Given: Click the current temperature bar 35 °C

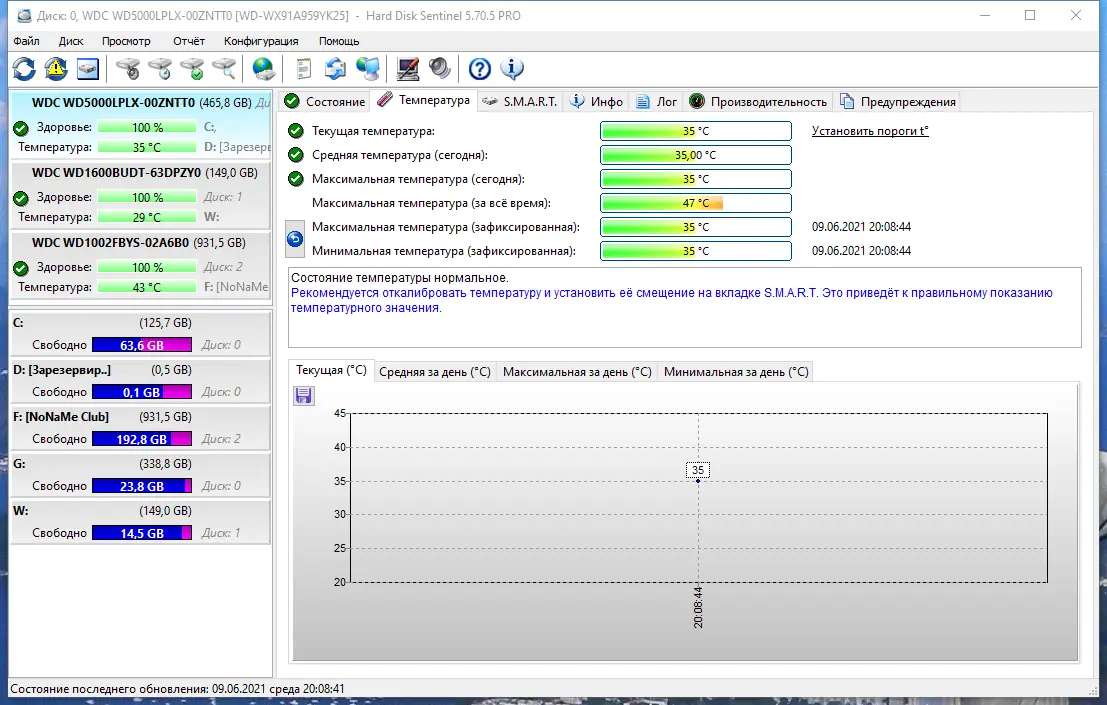Looking at the screenshot, I should click(695, 131).
